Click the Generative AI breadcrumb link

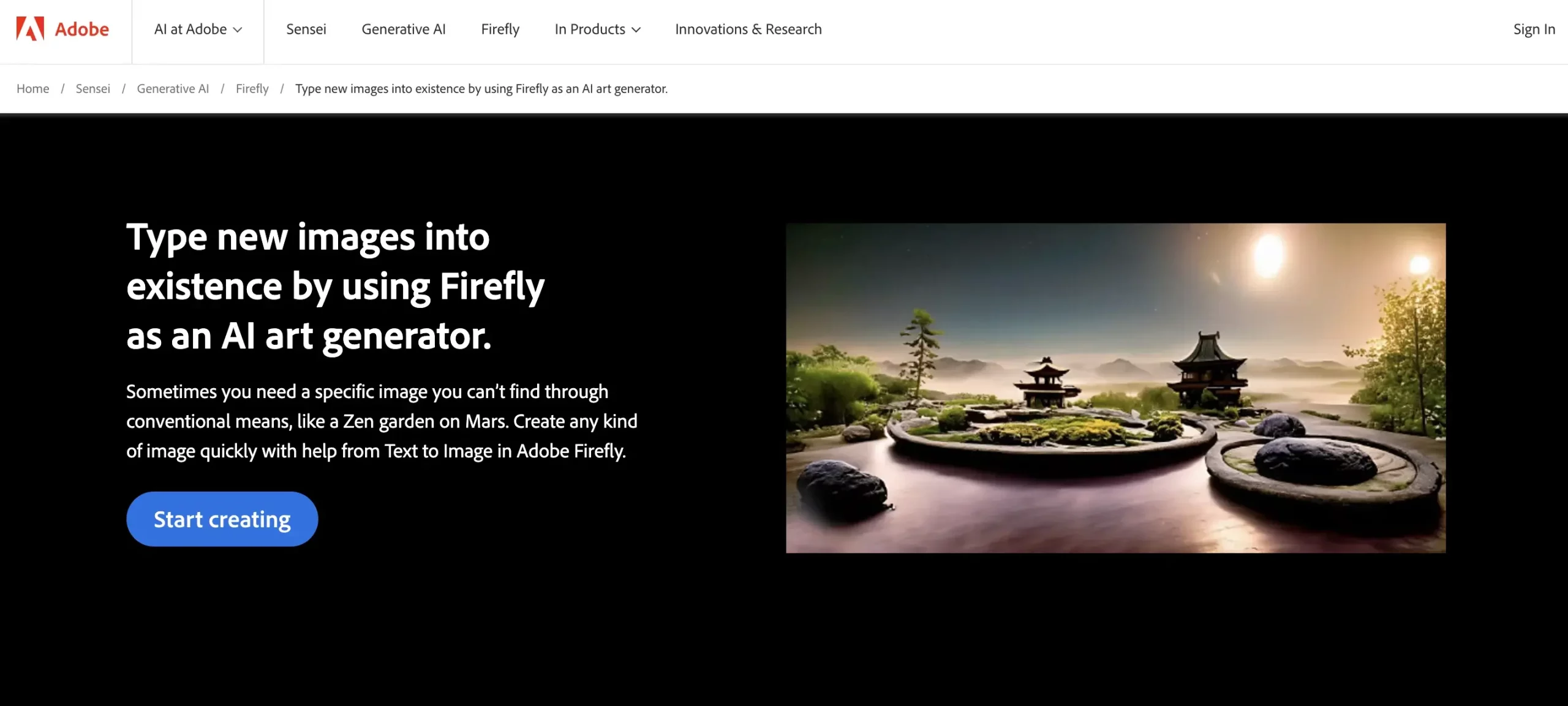click(x=172, y=89)
